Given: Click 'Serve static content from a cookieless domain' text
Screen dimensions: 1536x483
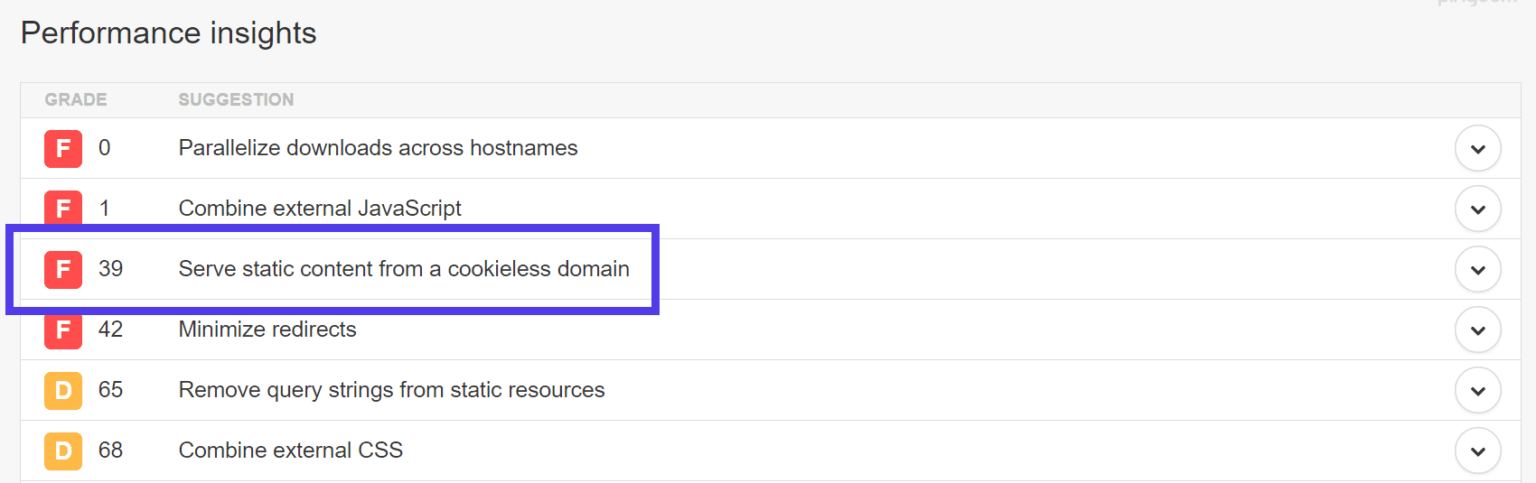Looking at the screenshot, I should pos(404,269).
